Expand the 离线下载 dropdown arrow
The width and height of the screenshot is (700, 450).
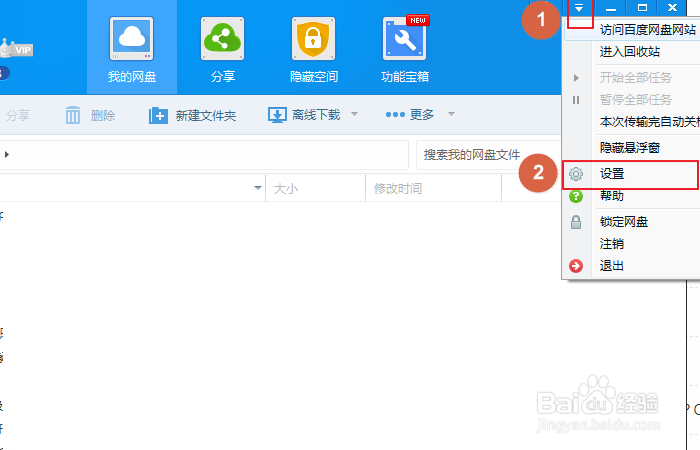(x=354, y=114)
